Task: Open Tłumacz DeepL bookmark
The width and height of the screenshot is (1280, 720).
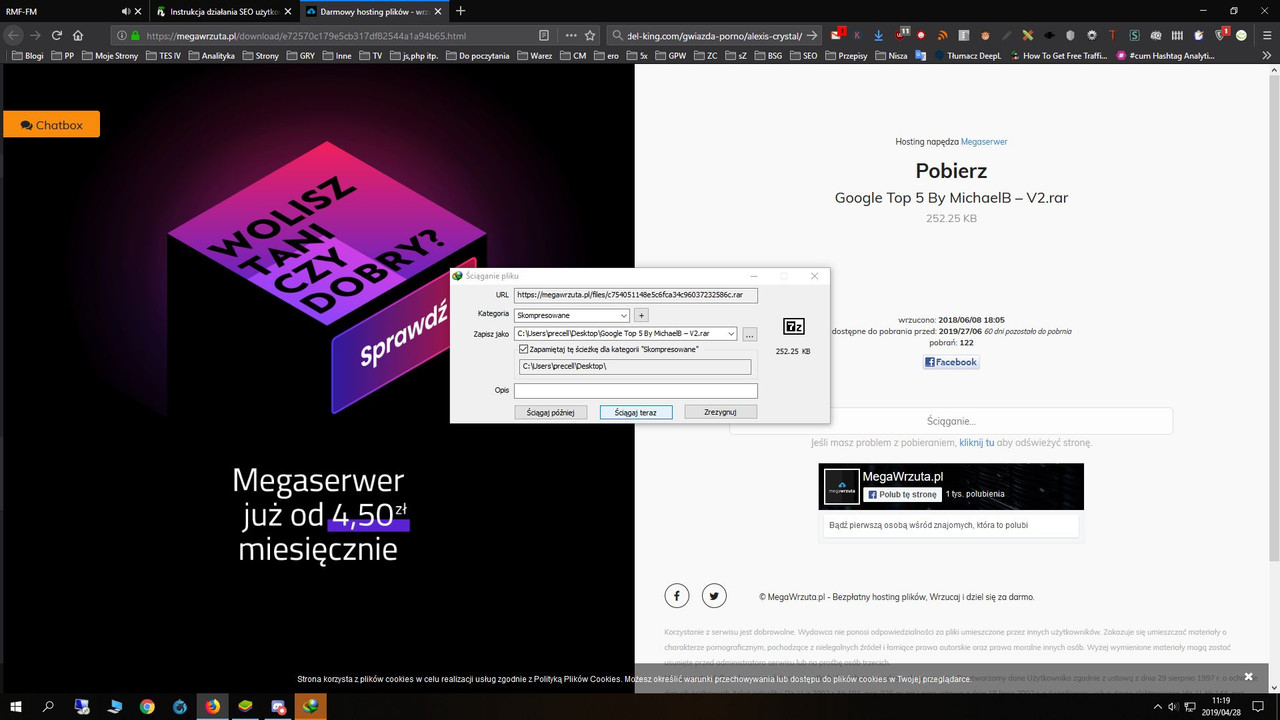Action: click(x=967, y=56)
